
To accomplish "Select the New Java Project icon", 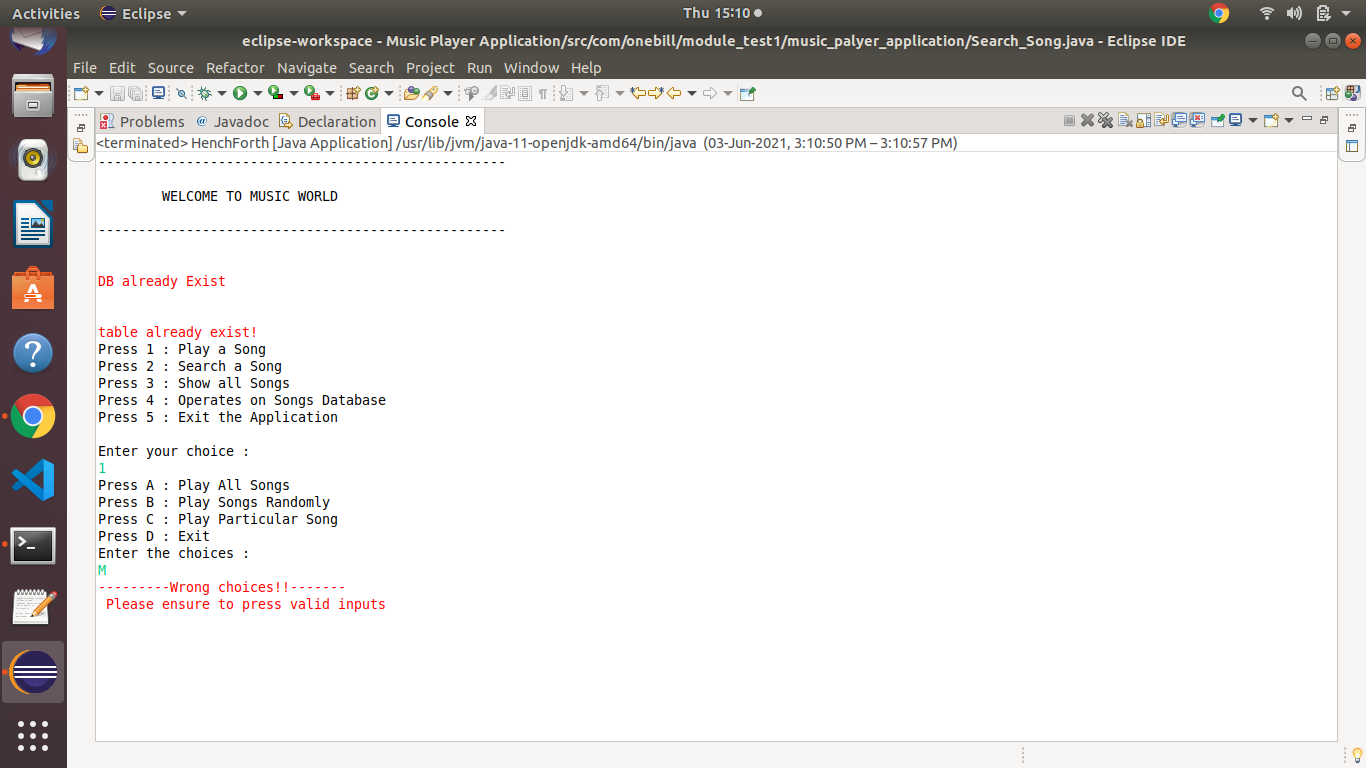I will click(352, 92).
